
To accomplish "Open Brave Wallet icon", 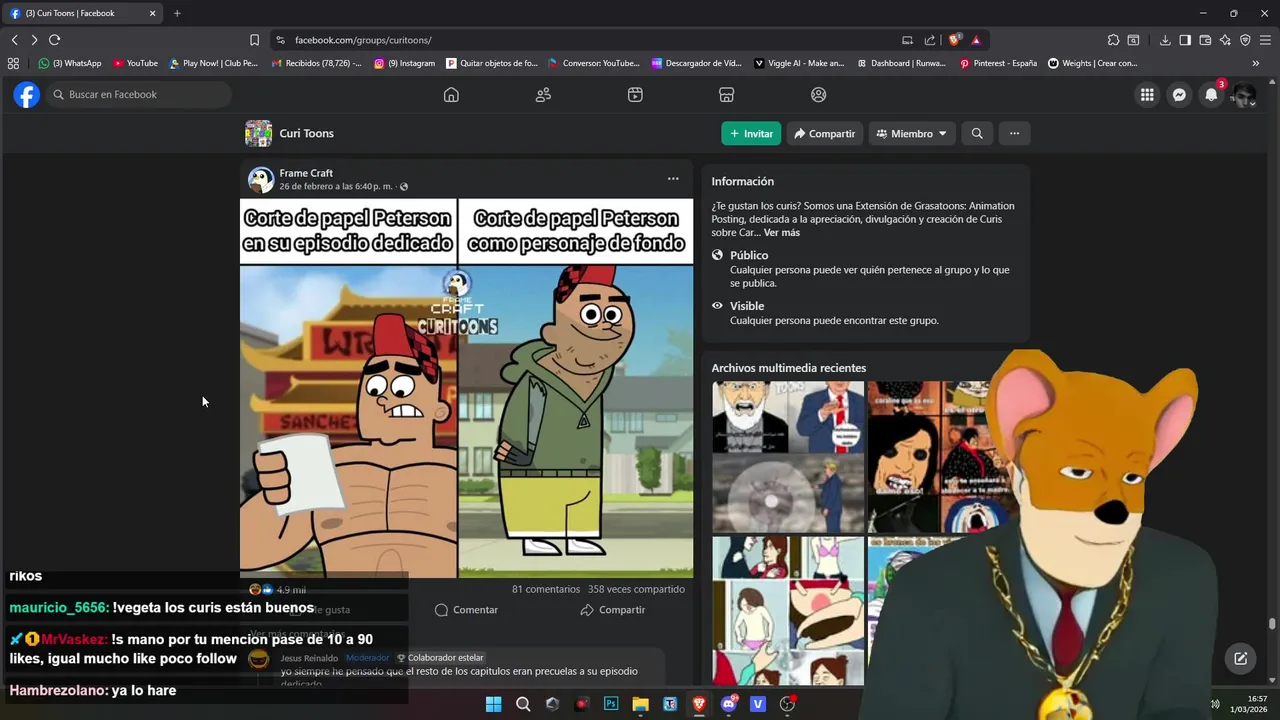I will pos(1205,40).
